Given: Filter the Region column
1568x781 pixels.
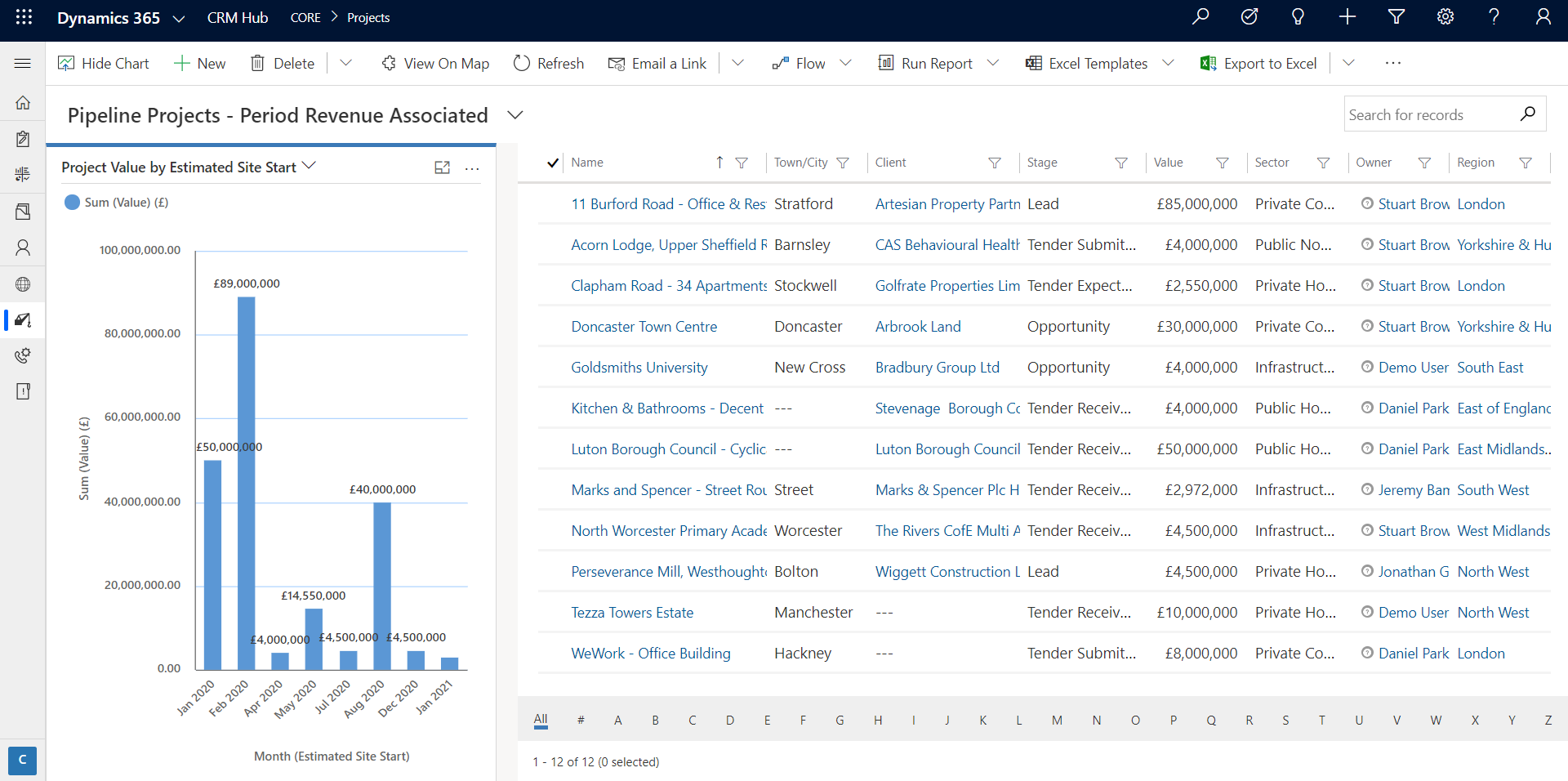Looking at the screenshot, I should pyautogui.click(x=1526, y=163).
